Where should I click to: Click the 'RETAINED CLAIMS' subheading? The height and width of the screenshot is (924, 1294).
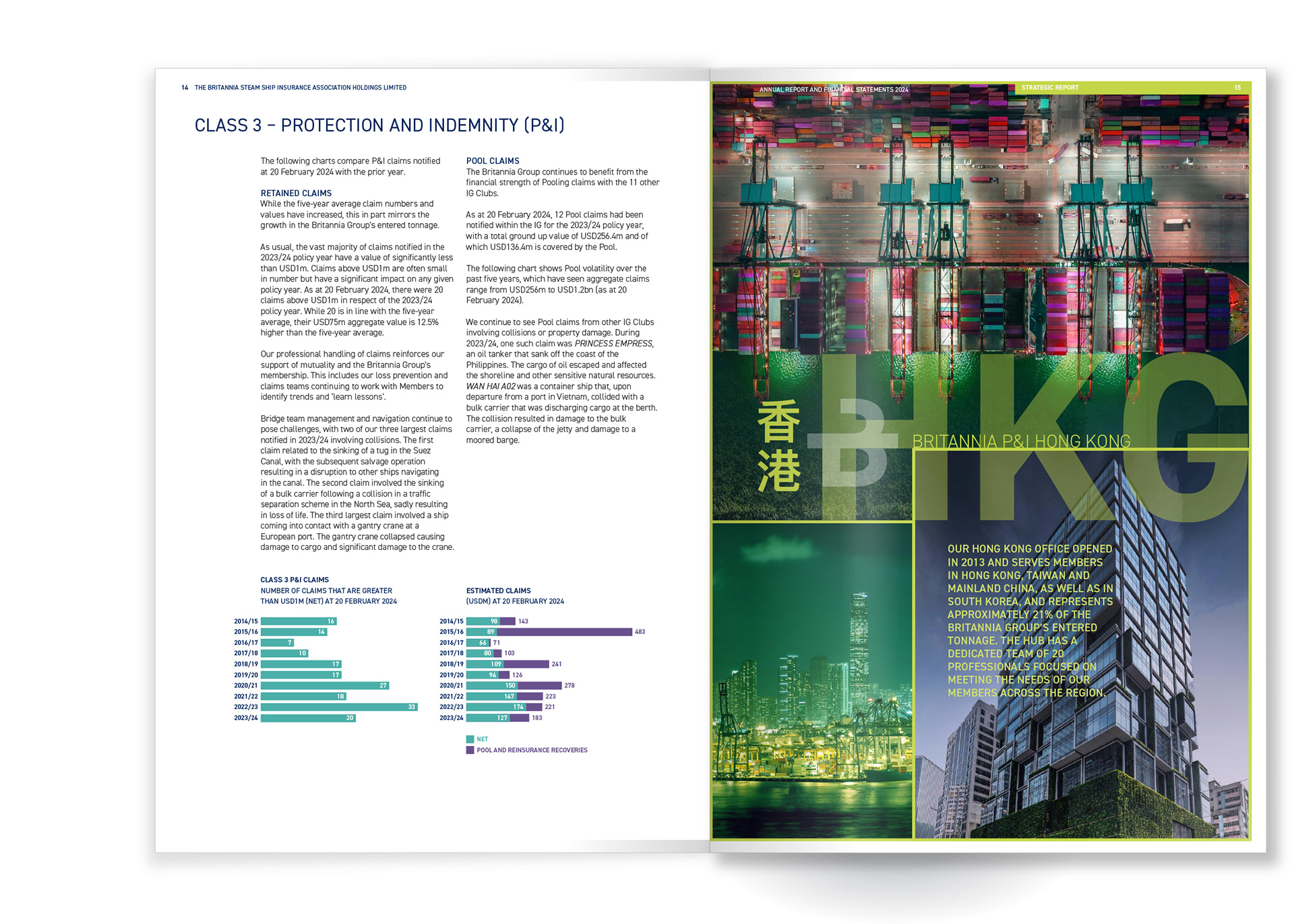[296, 193]
